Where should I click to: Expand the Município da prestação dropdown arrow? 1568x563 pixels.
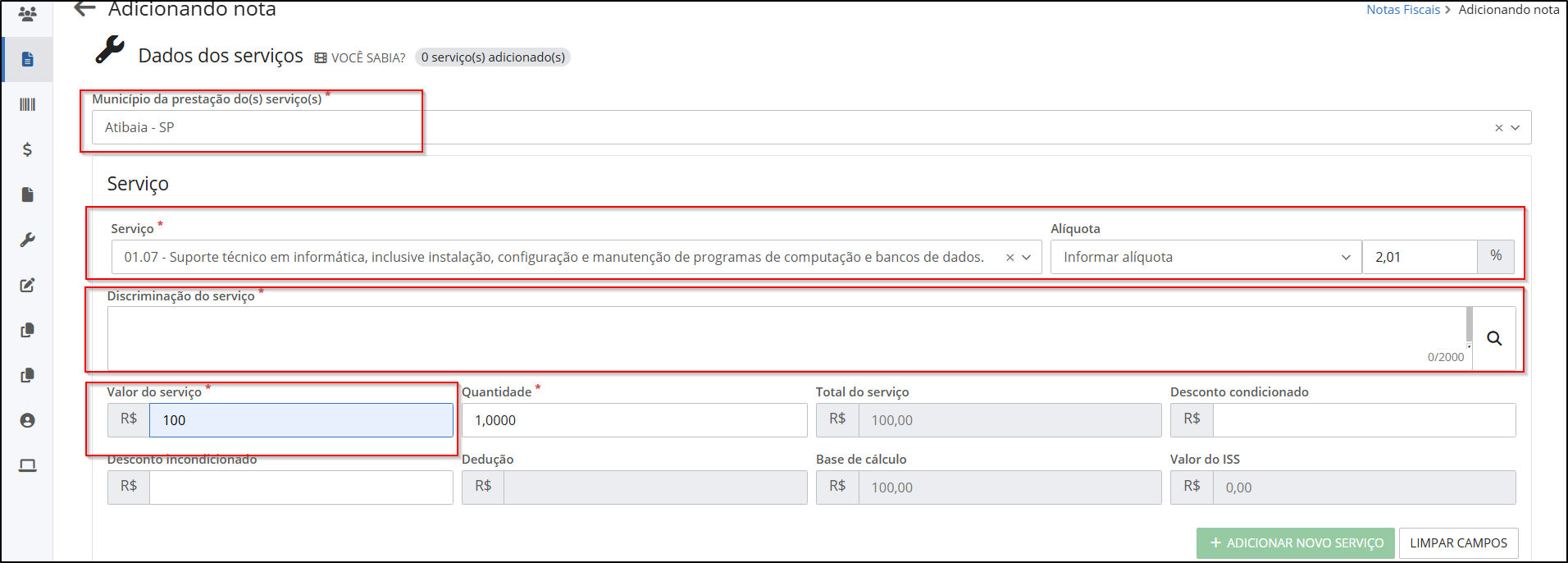tap(1516, 128)
